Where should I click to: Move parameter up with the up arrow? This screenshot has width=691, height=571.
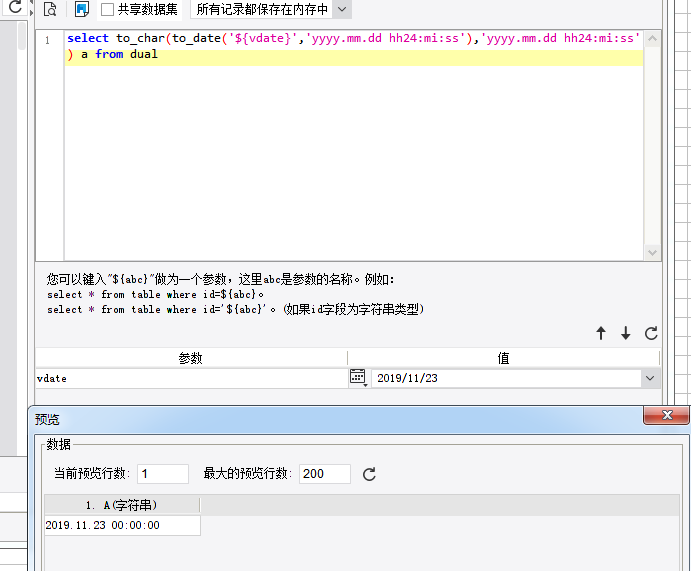pos(601,333)
